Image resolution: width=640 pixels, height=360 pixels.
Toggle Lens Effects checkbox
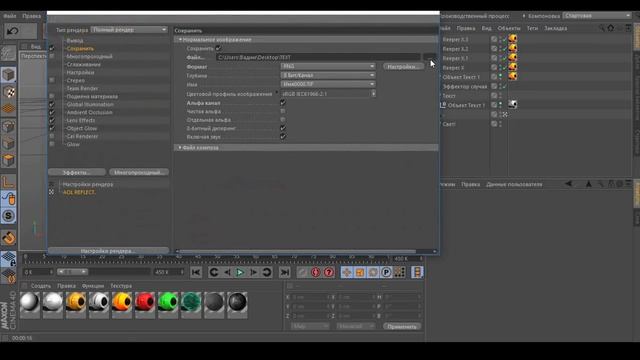(x=52, y=120)
